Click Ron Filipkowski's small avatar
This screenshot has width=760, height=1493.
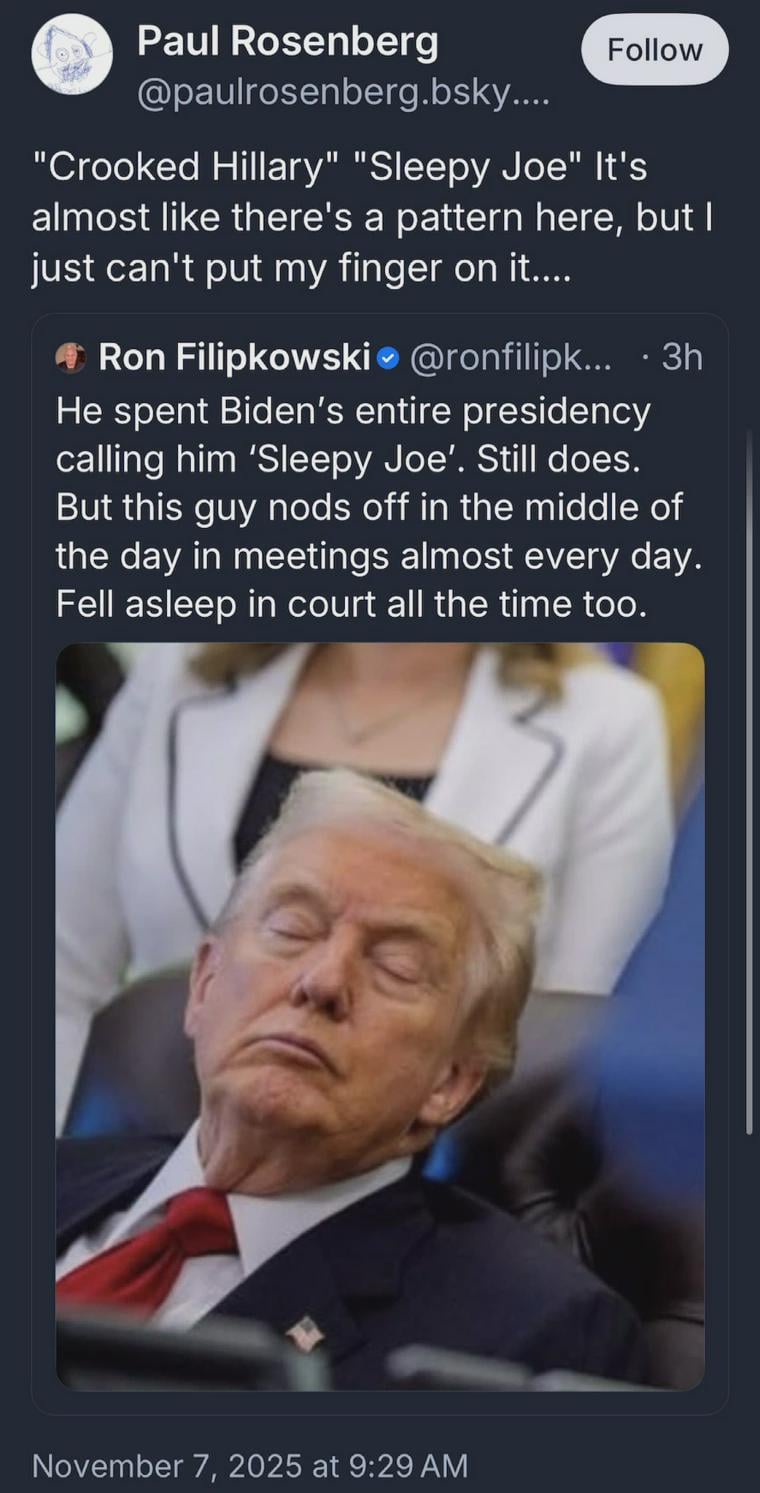(71, 357)
